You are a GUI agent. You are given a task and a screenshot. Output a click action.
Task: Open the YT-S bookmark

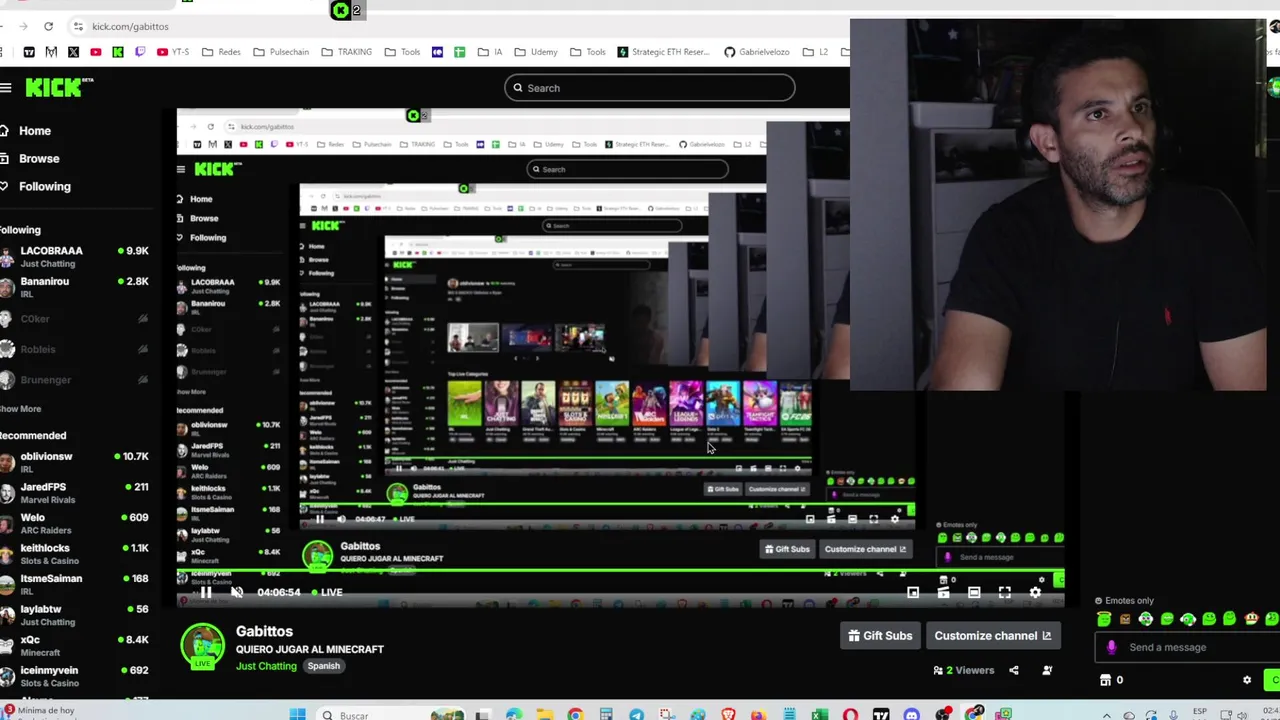pyautogui.click(x=173, y=52)
